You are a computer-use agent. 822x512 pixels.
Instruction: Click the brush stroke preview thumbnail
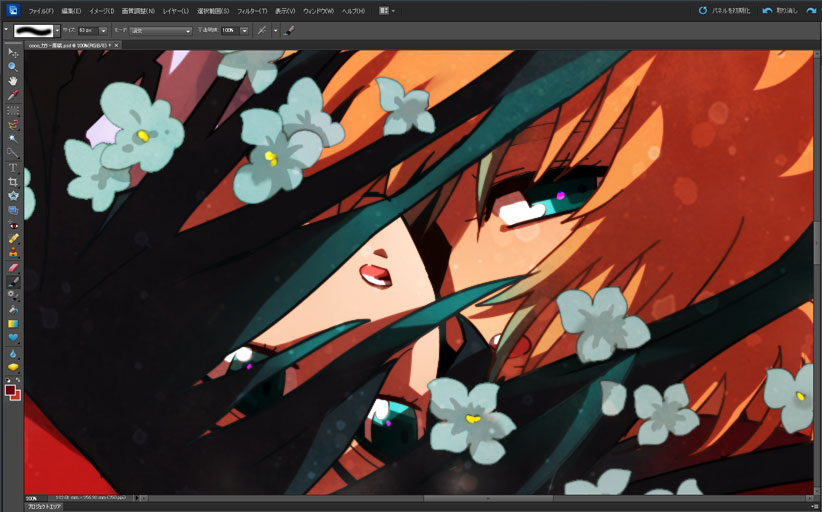[34, 30]
